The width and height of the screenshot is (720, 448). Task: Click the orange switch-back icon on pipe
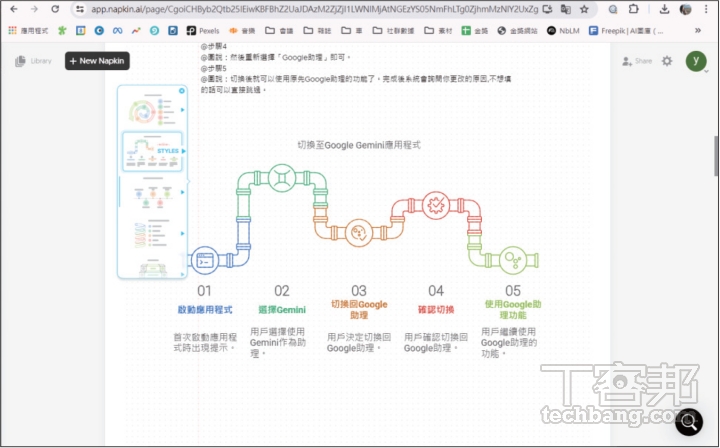tap(359, 233)
